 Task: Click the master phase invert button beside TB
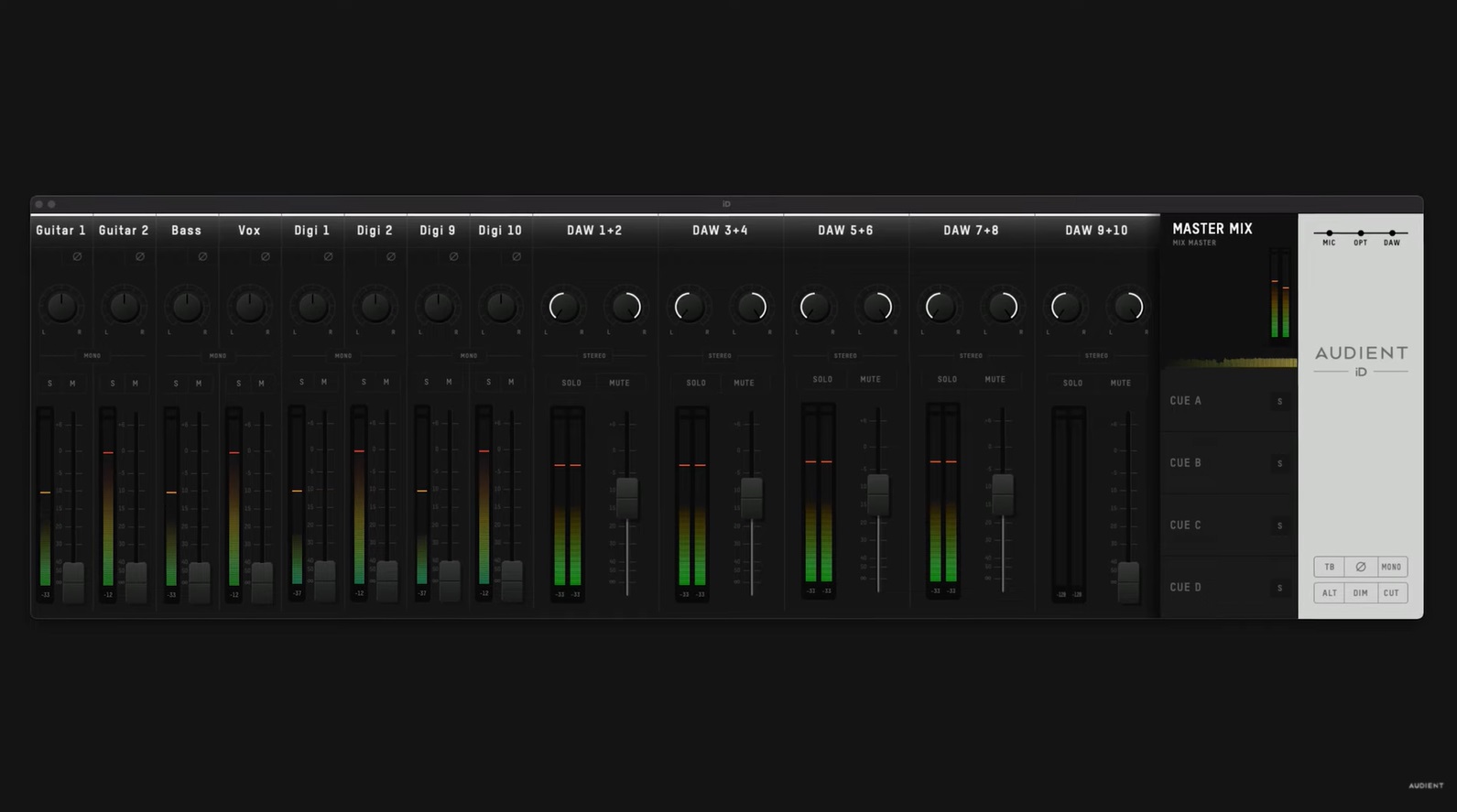click(1361, 567)
